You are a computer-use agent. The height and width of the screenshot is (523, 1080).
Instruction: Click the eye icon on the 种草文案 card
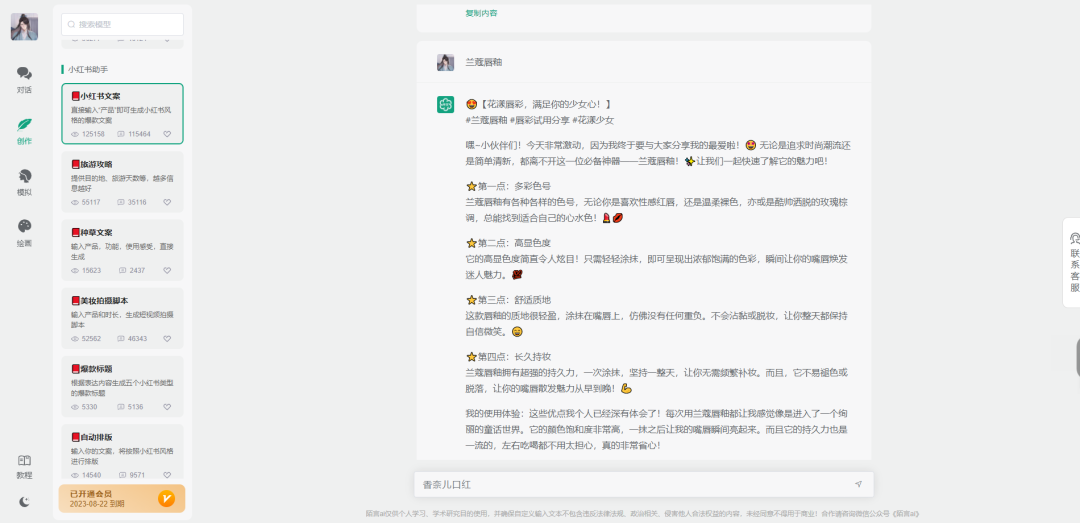point(75,271)
